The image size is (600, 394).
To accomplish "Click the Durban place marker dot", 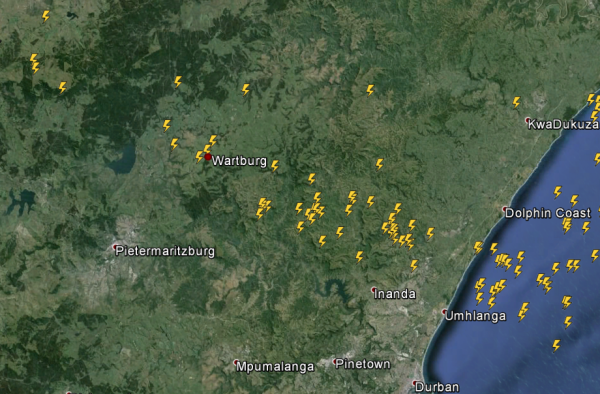I will pos(414,383).
